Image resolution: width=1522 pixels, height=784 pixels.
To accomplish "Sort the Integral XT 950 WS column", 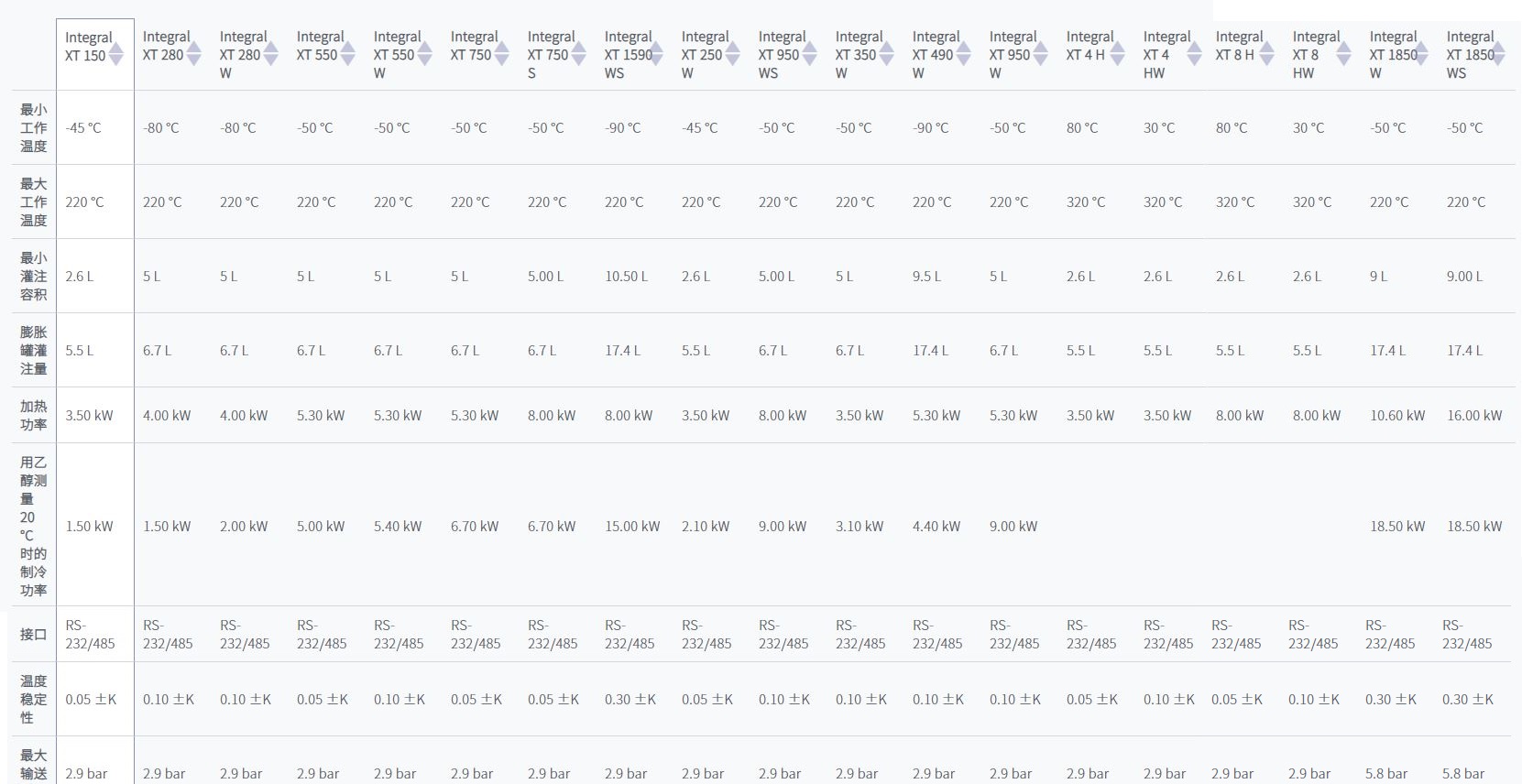I will [810, 55].
